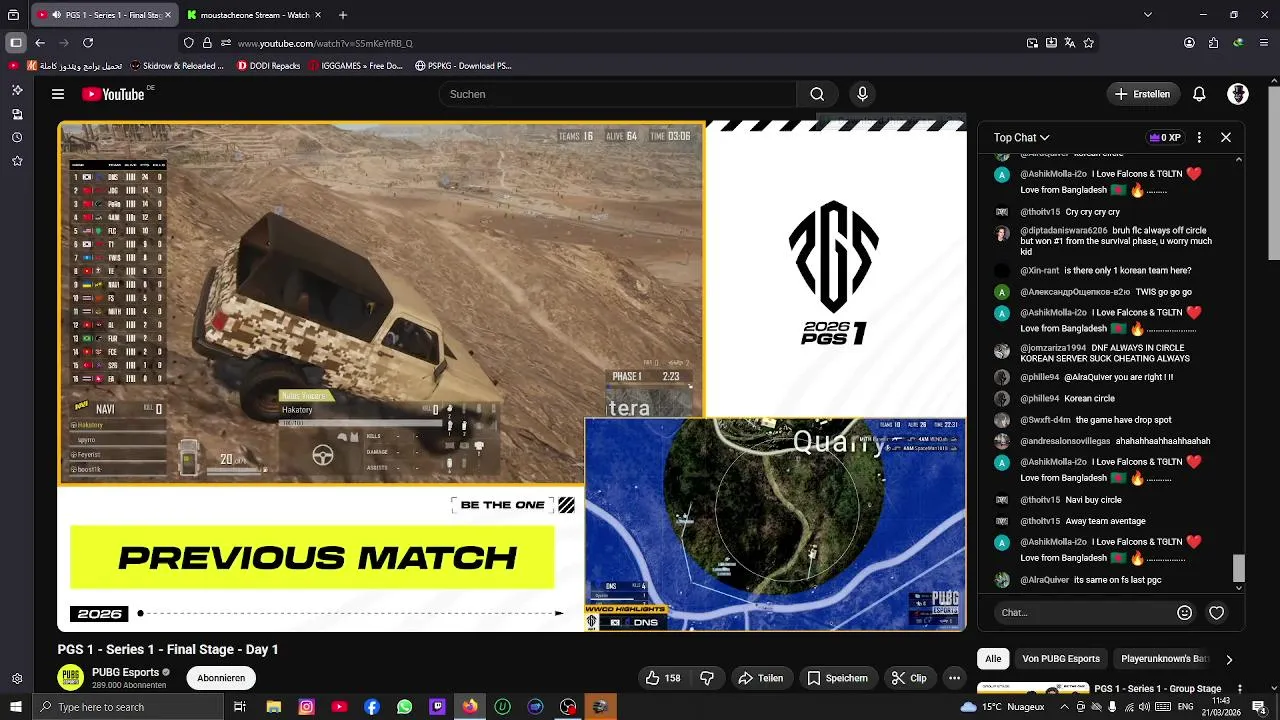Screen dimensions: 1280x720
Task: Open IGGGAMES bookmark
Action: pos(355,66)
